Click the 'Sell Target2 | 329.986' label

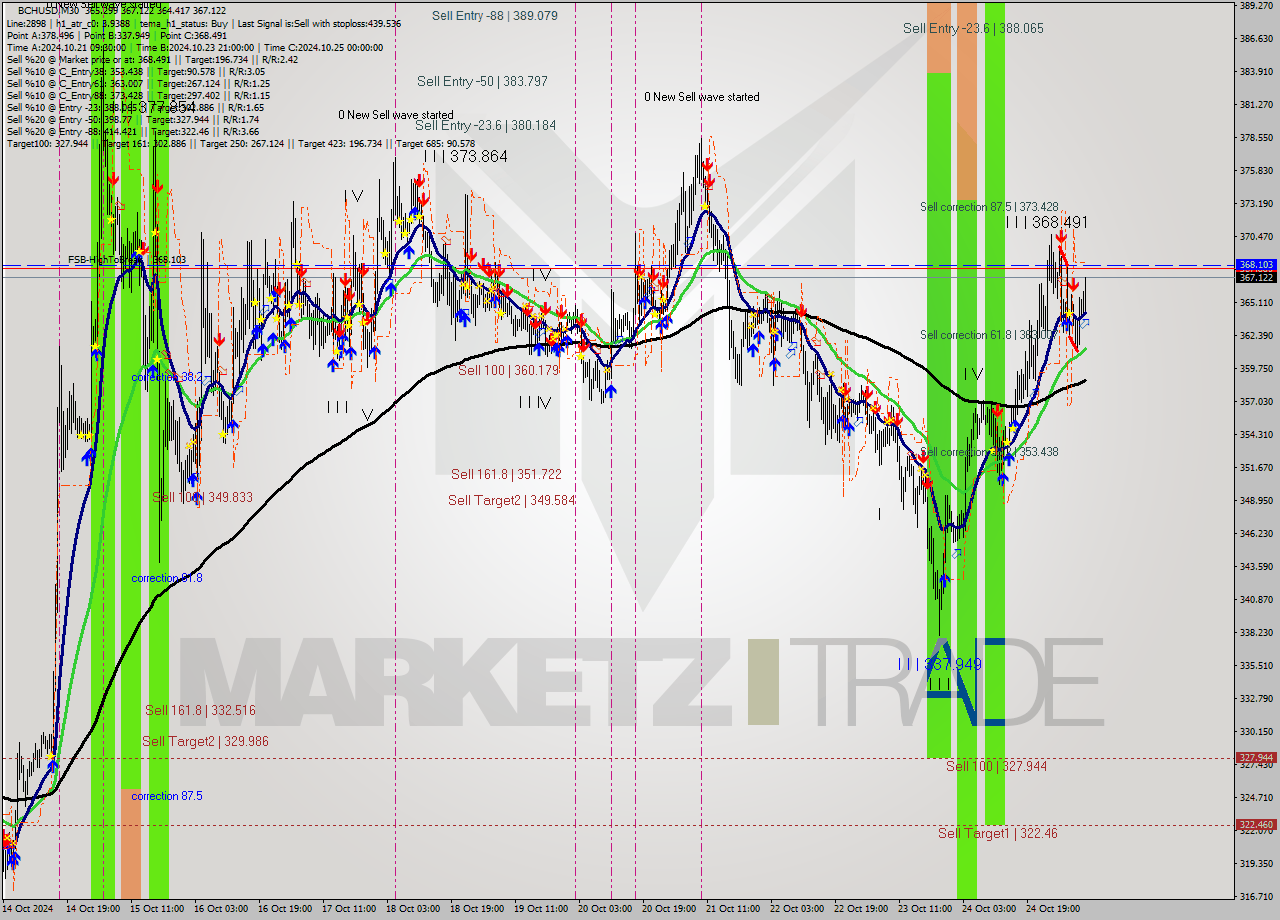pos(205,741)
